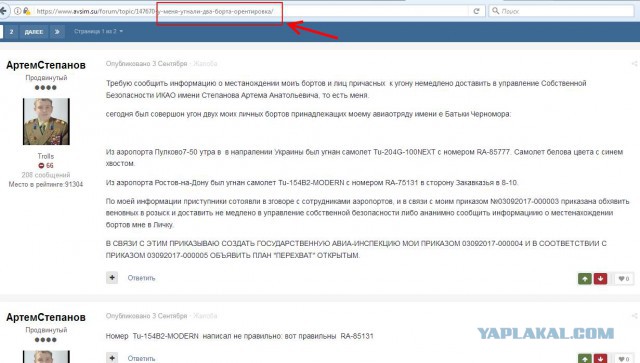
Task: Click the ДАЛЕЕ next page button
Action: (x=33, y=31)
